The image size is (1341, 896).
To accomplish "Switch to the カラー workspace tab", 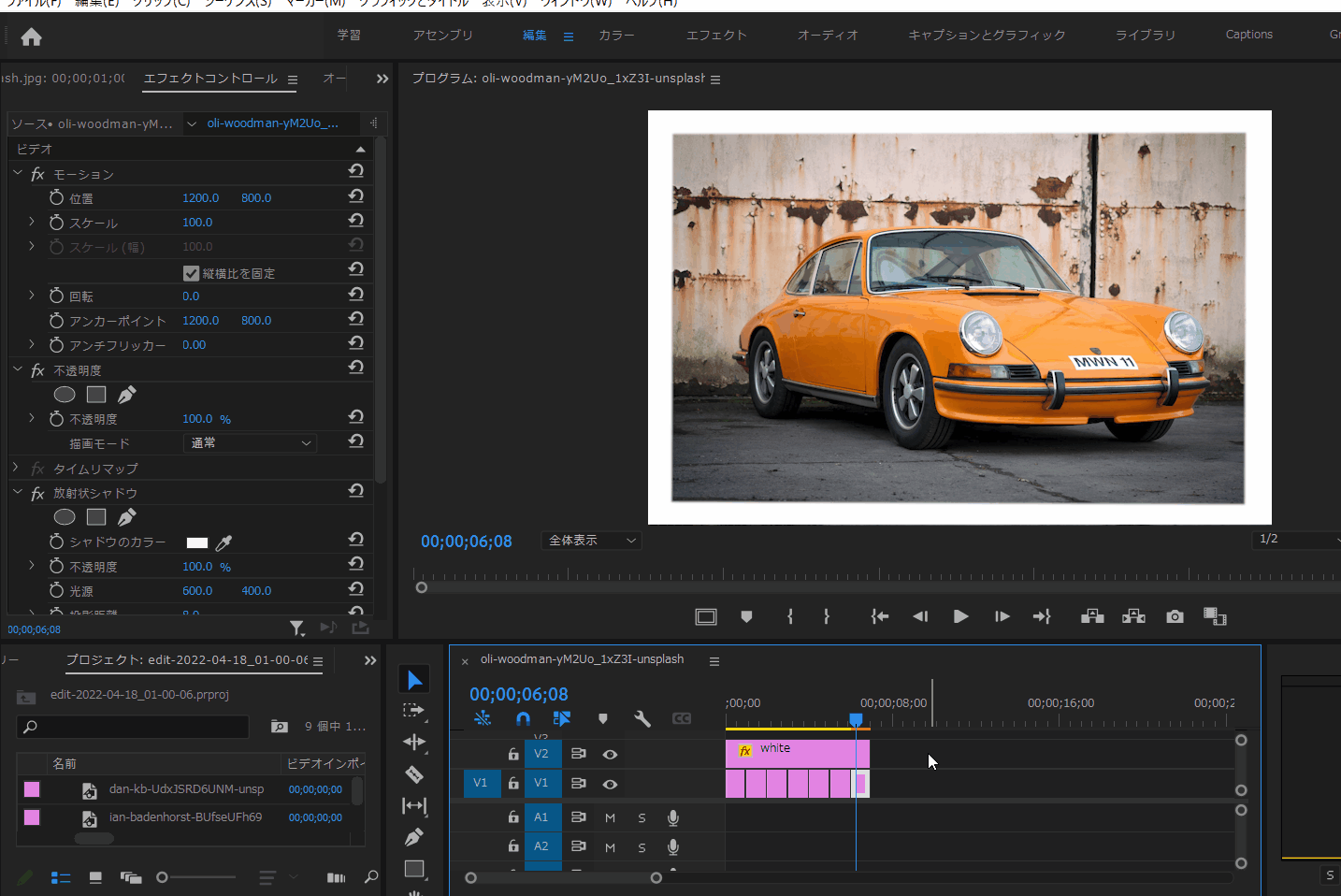I will (x=616, y=35).
